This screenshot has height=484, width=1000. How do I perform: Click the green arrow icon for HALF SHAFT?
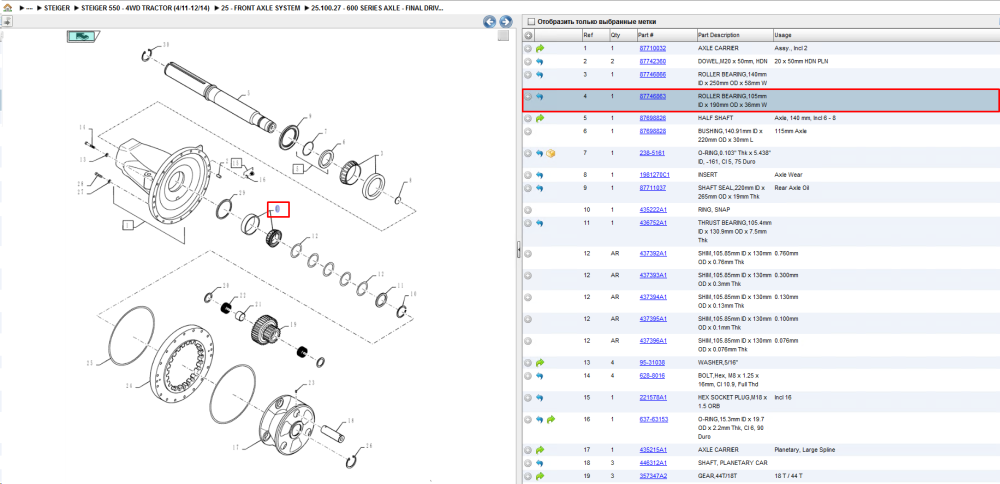click(540, 118)
